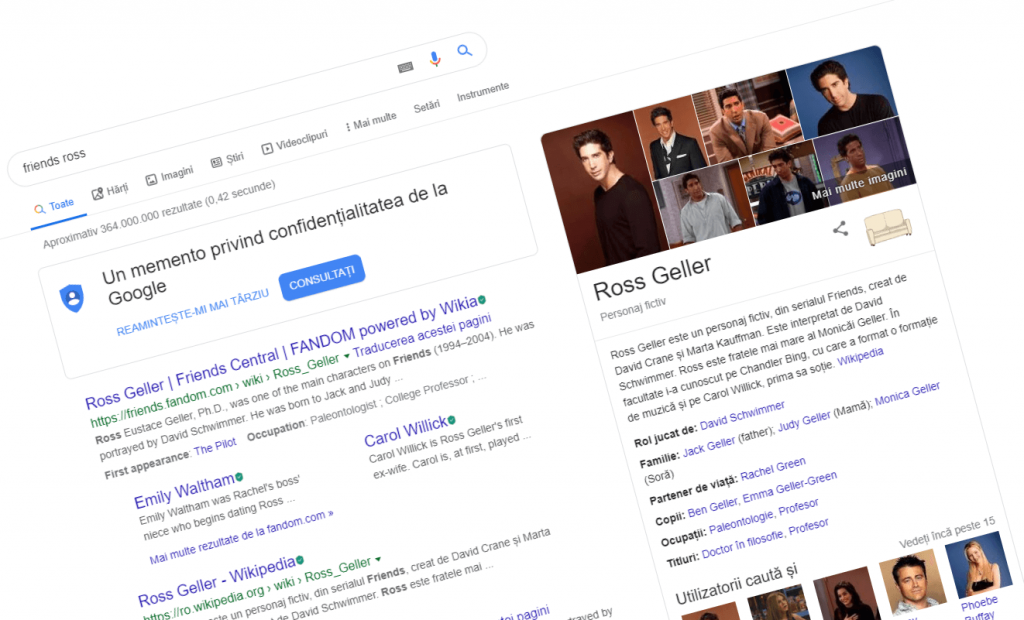
Task: Open Judy Geller link
Action: pos(804,421)
